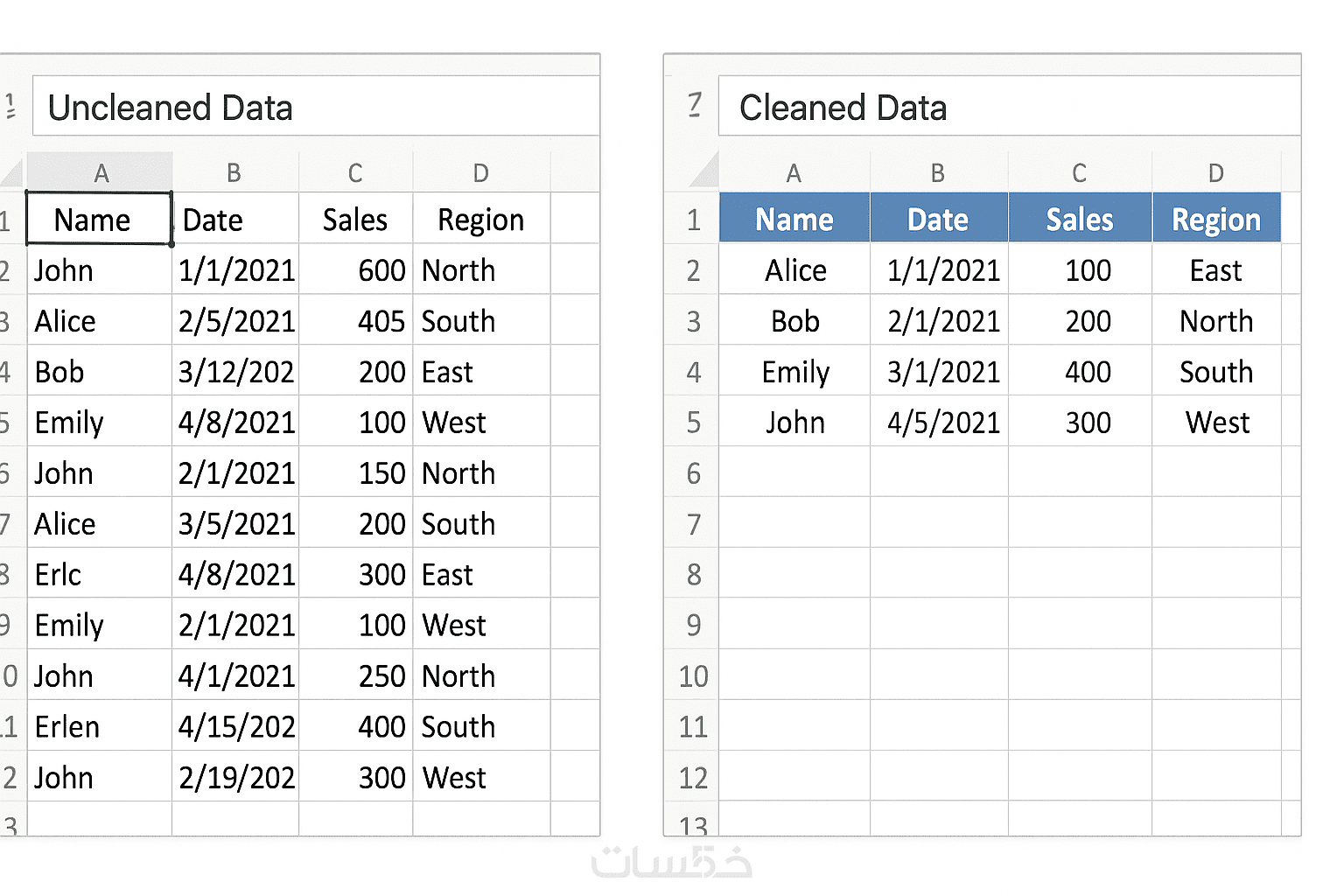Click the 600 sales cell in Uncleaned Data
Screen dimensions: 1344x896
click(x=355, y=270)
